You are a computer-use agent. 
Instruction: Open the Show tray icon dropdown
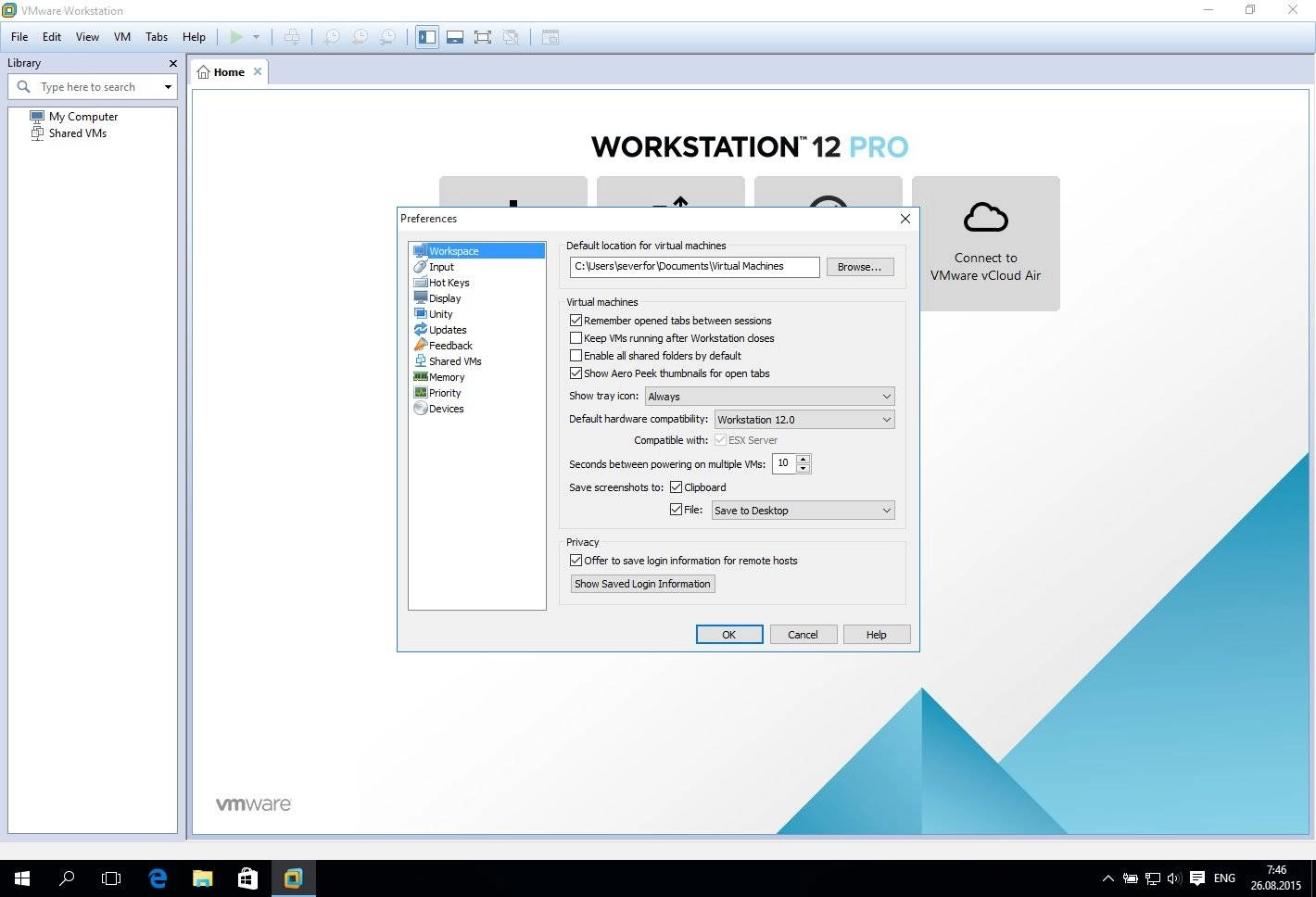point(769,397)
